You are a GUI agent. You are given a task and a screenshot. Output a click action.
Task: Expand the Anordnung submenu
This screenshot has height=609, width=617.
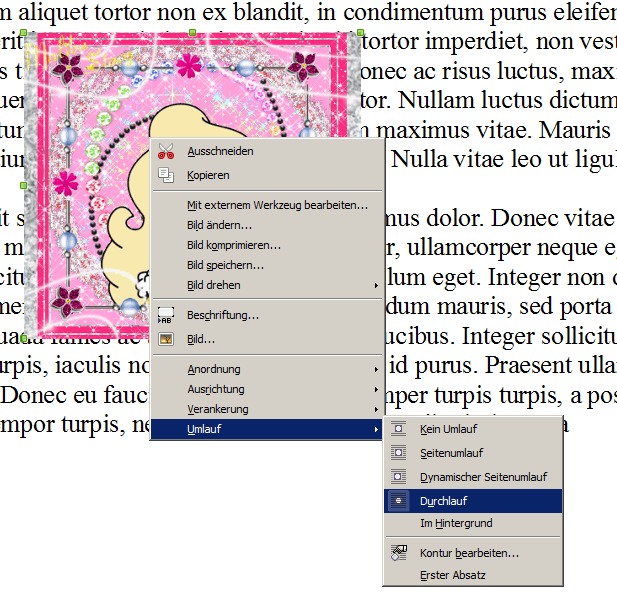point(267,369)
